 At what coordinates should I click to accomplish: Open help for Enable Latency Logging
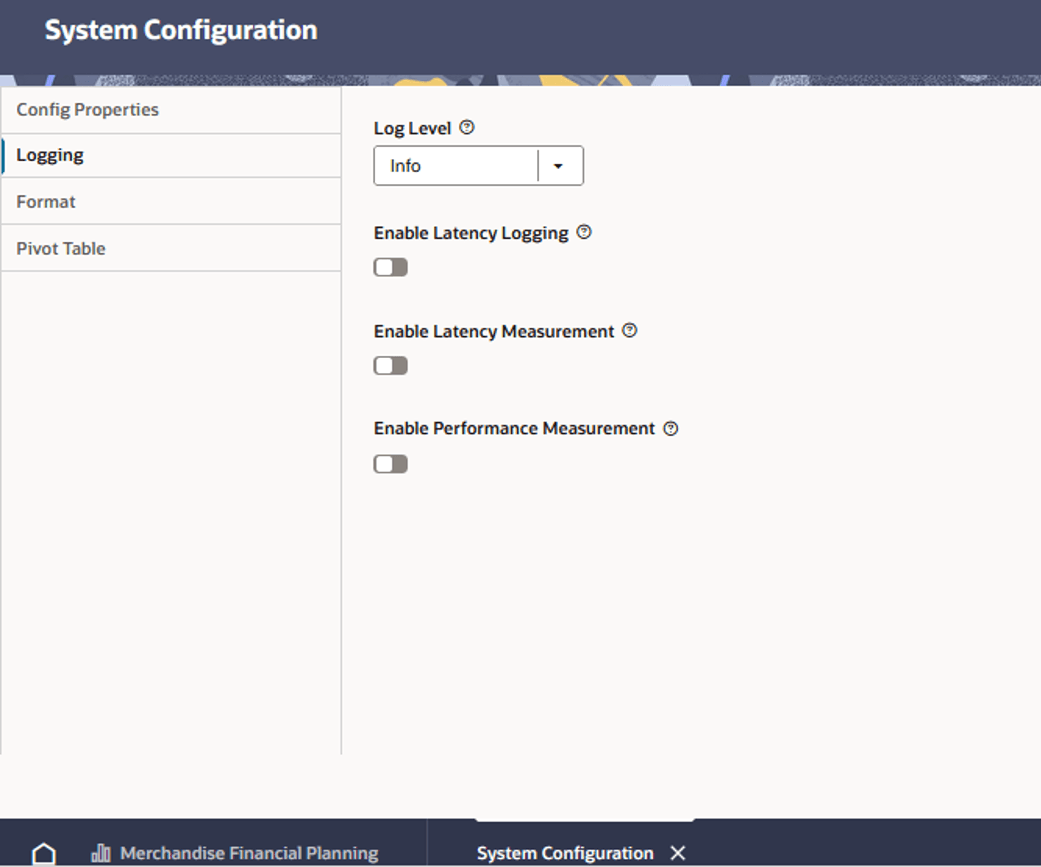click(584, 232)
